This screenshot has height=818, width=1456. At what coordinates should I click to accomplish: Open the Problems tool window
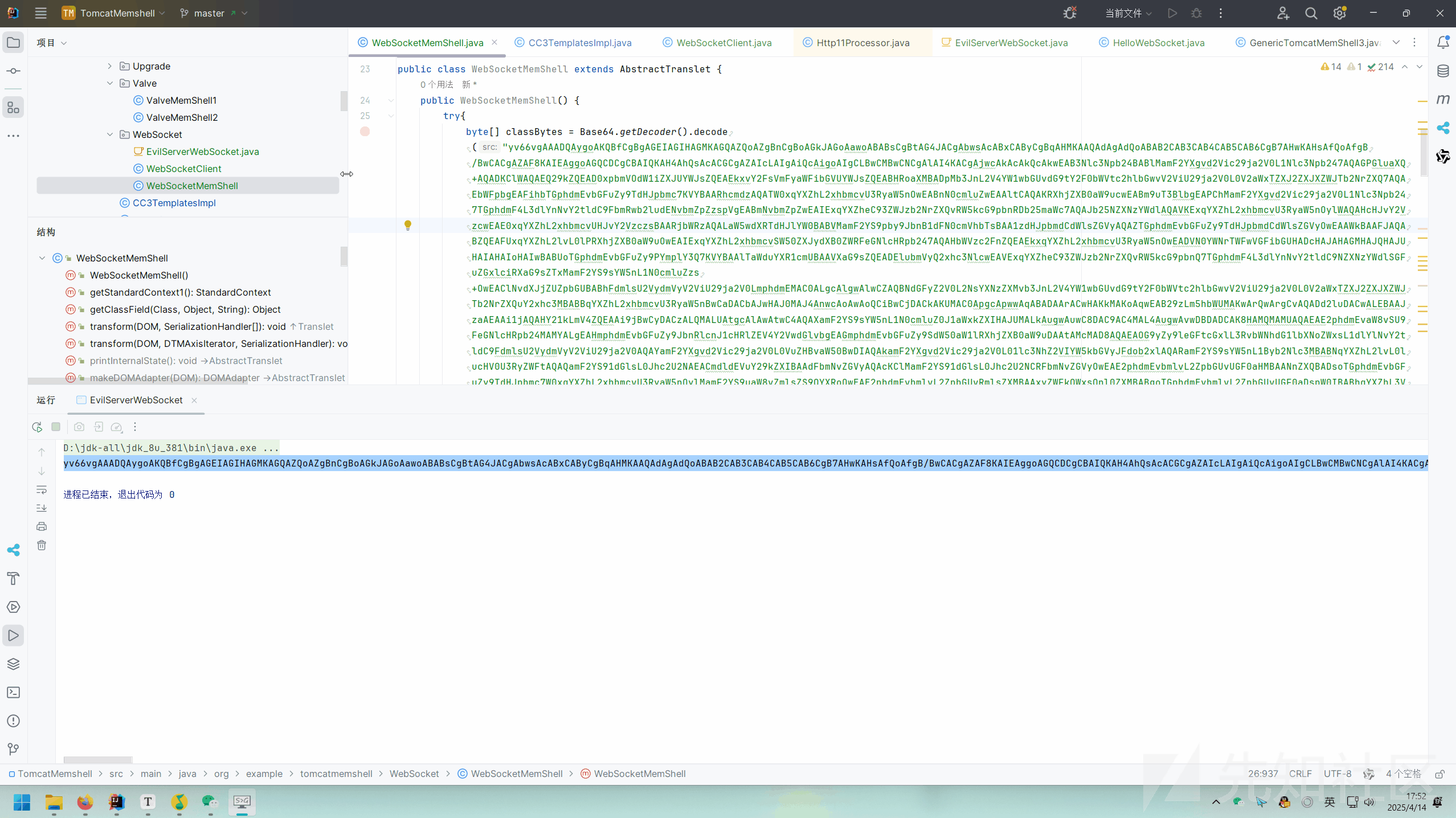(13, 721)
